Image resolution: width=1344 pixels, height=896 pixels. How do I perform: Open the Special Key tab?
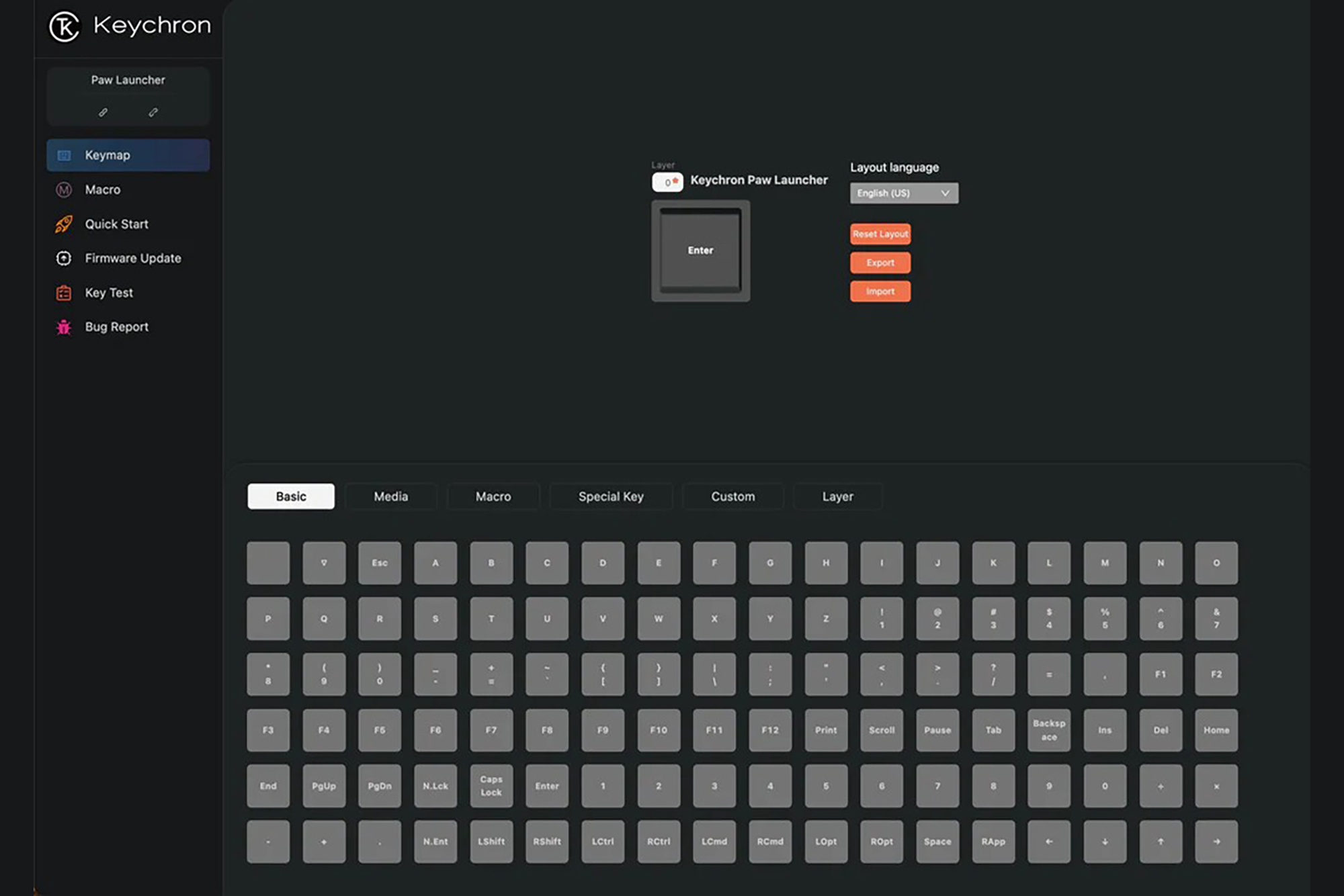point(611,496)
